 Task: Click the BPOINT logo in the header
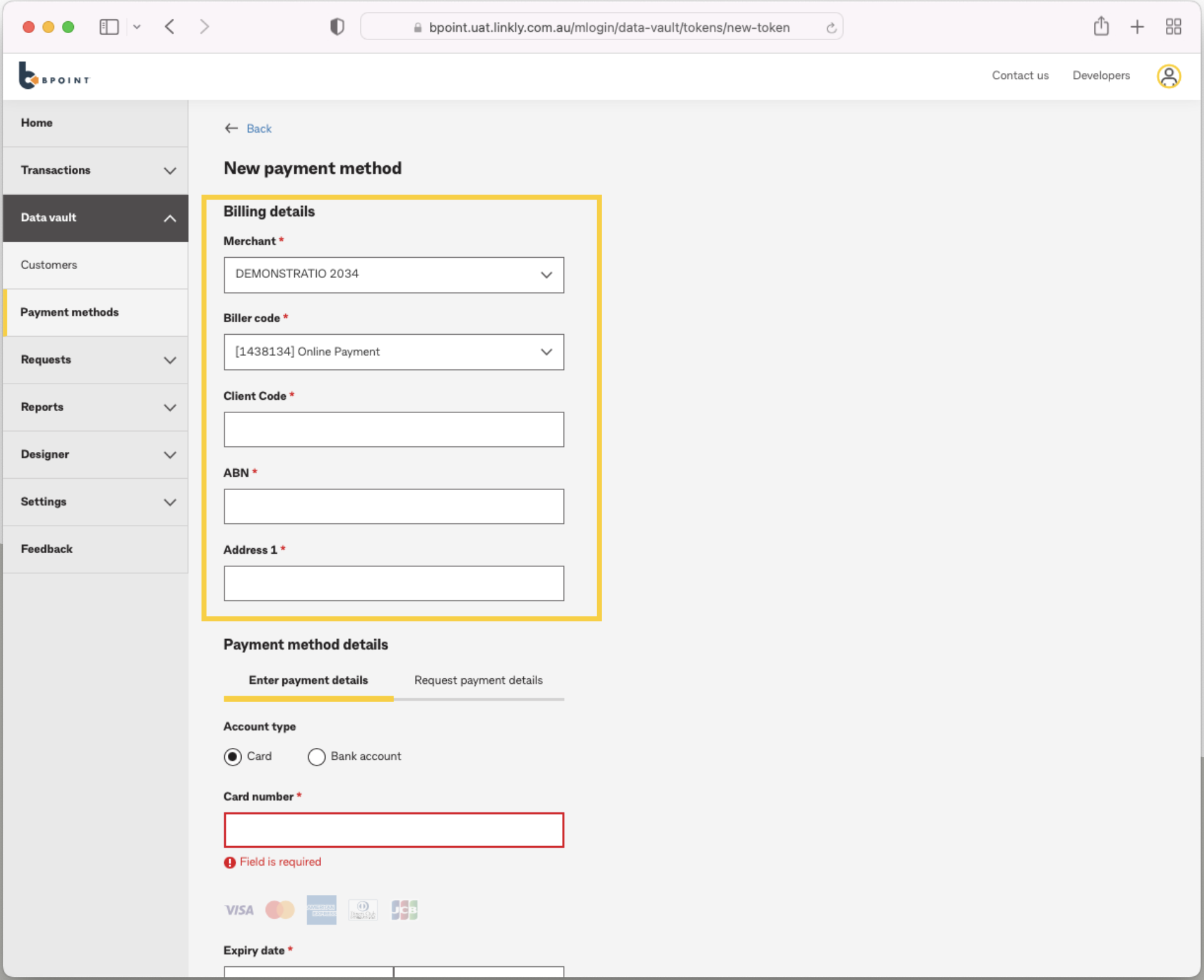[53, 76]
